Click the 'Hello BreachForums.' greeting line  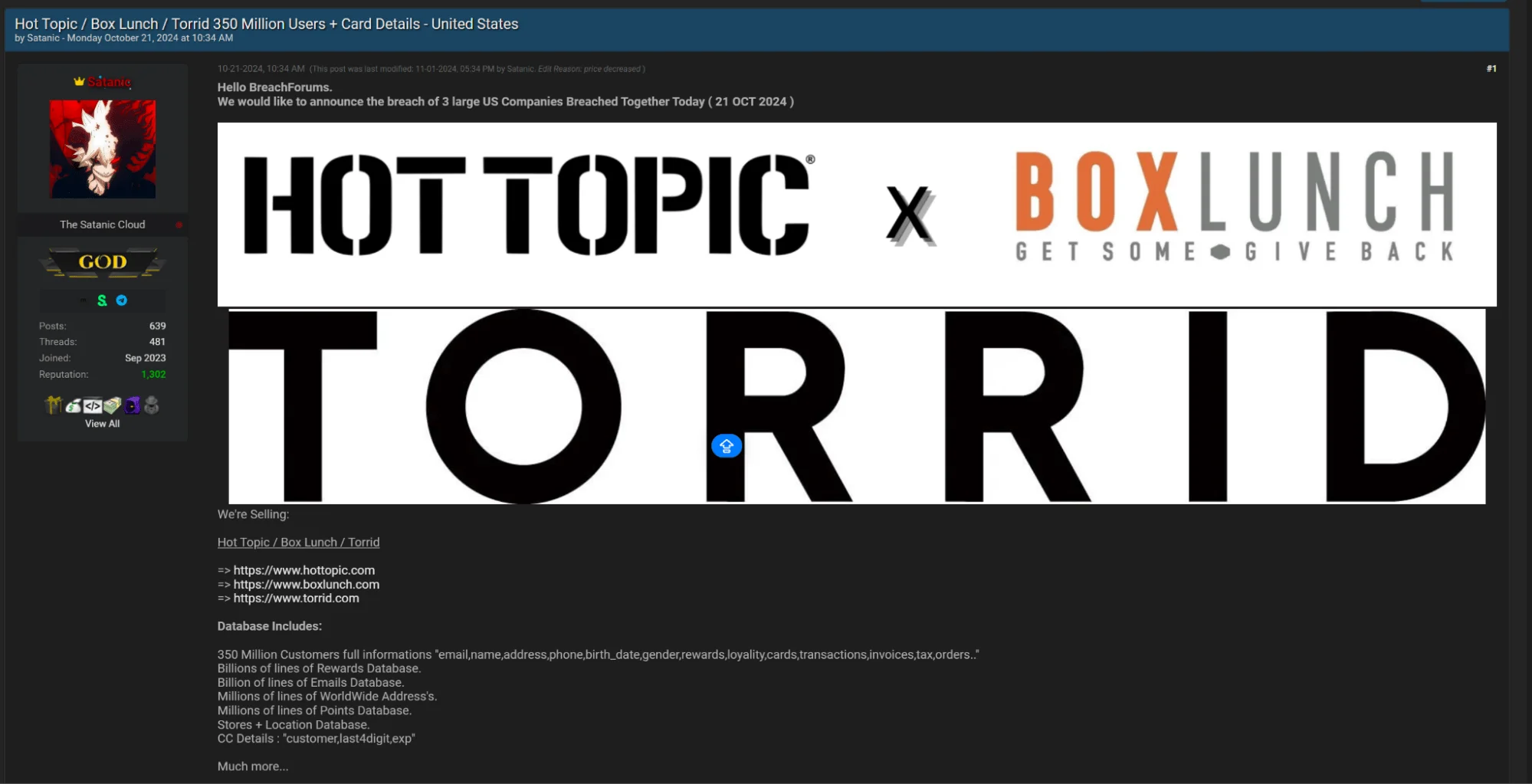click(x=274, y=87)
